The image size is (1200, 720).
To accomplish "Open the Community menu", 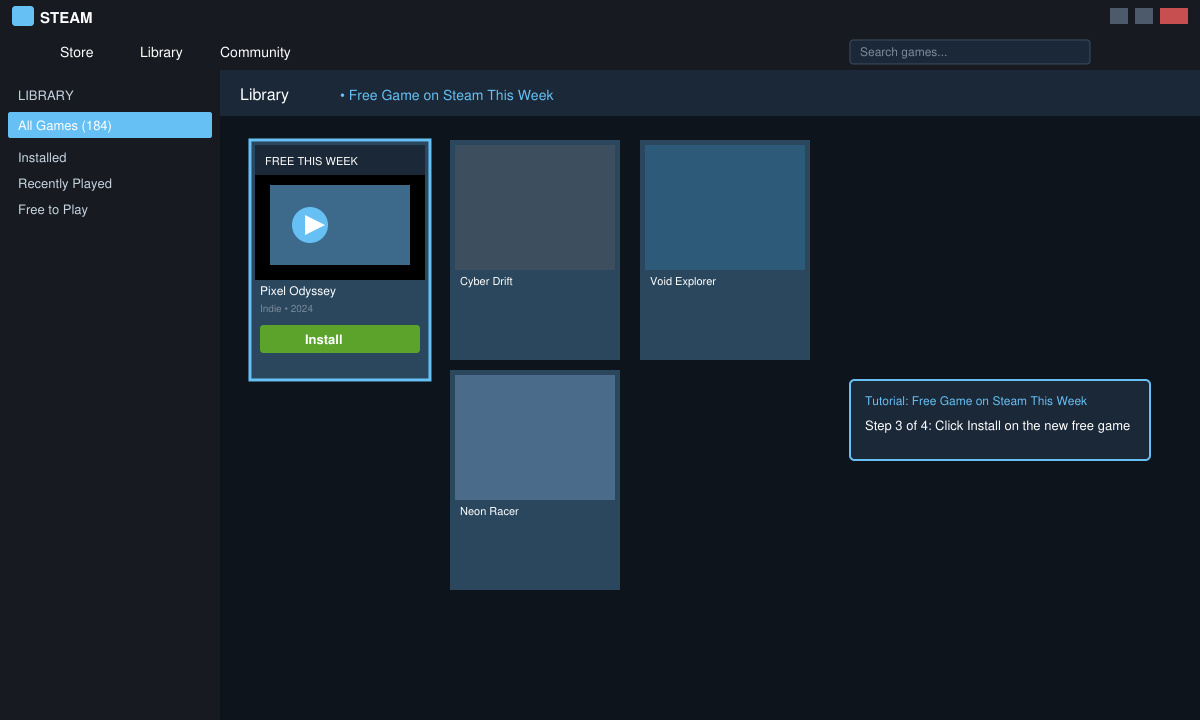I will [x=255, y=52].
